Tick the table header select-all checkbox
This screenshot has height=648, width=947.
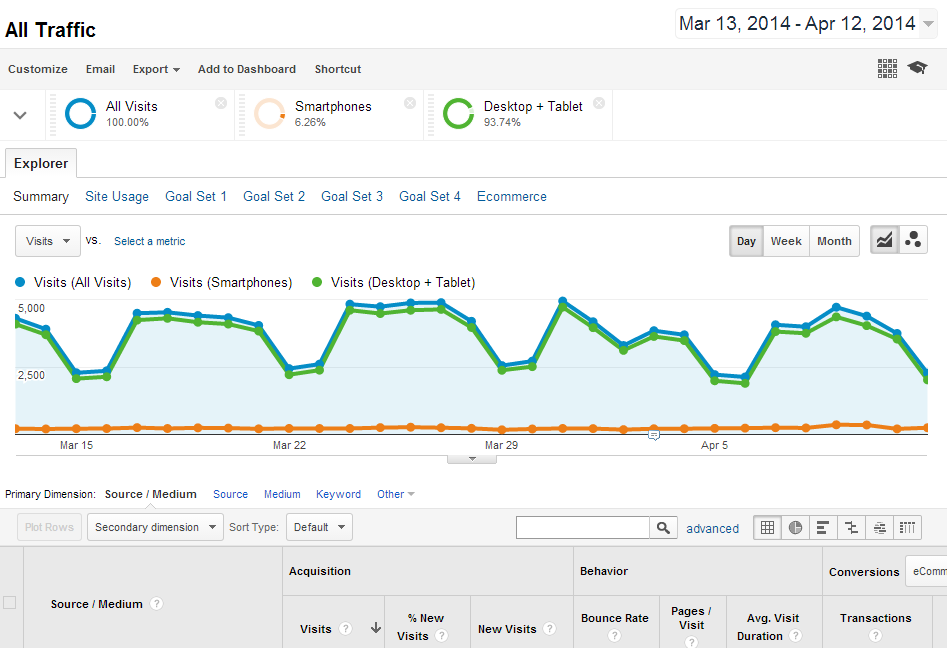[10, 602]
